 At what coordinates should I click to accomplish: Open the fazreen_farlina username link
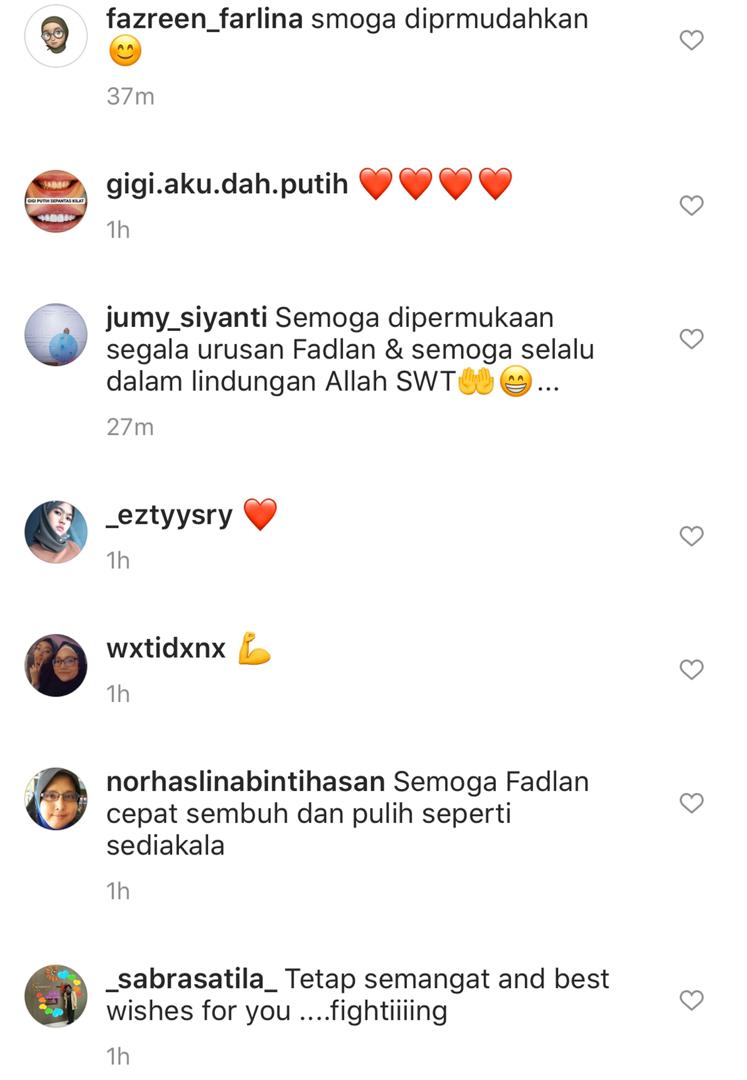pos(204,19)
